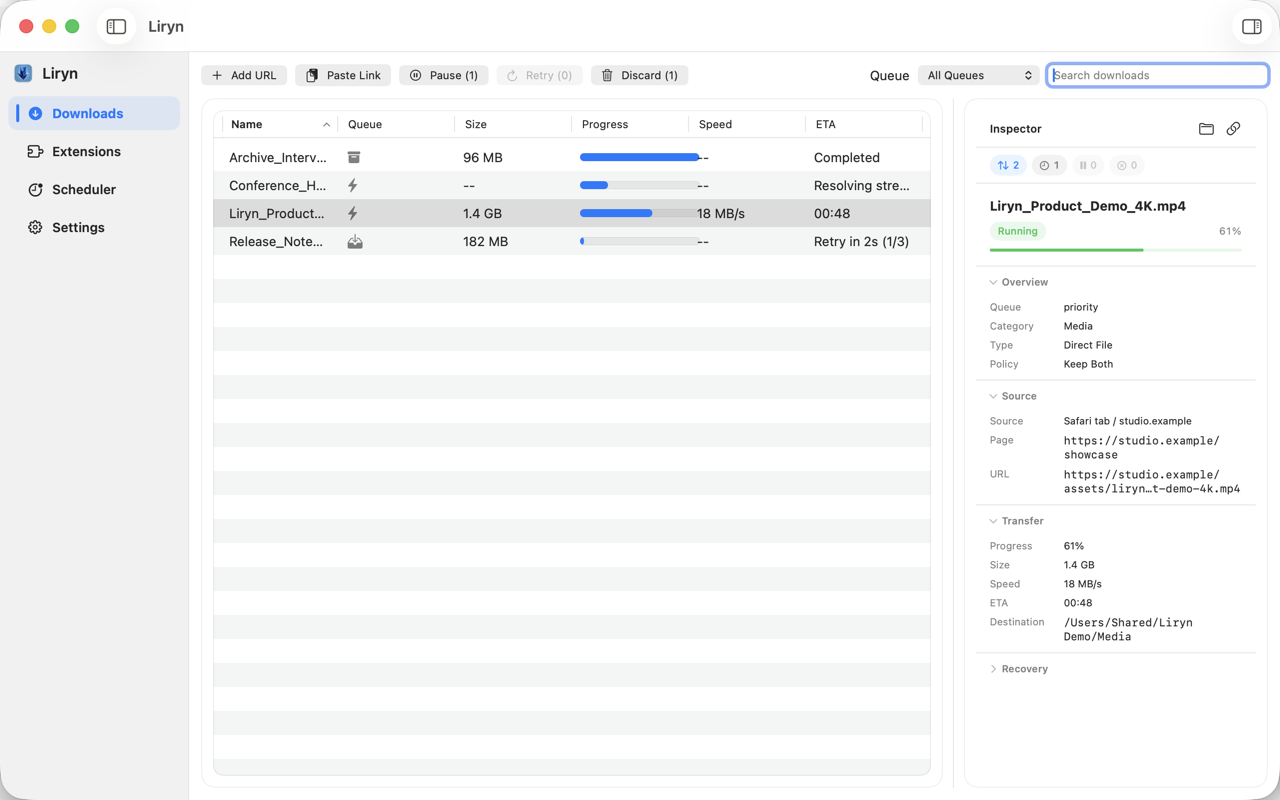Click lightning queue icon in Conference_H row
Viewport: 1280px width, 800px height.
click(x=353, y=185)
